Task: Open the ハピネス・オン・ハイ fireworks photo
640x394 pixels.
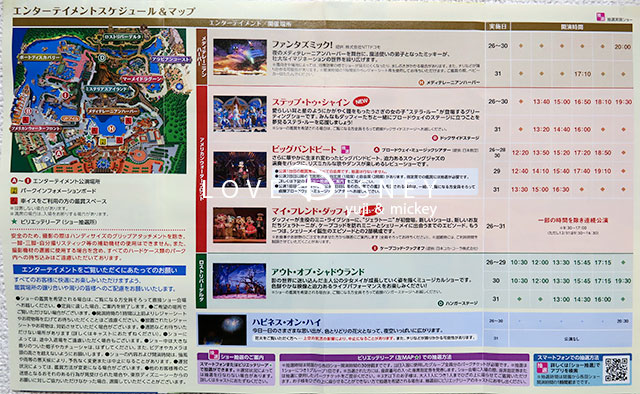Action: 222,329
